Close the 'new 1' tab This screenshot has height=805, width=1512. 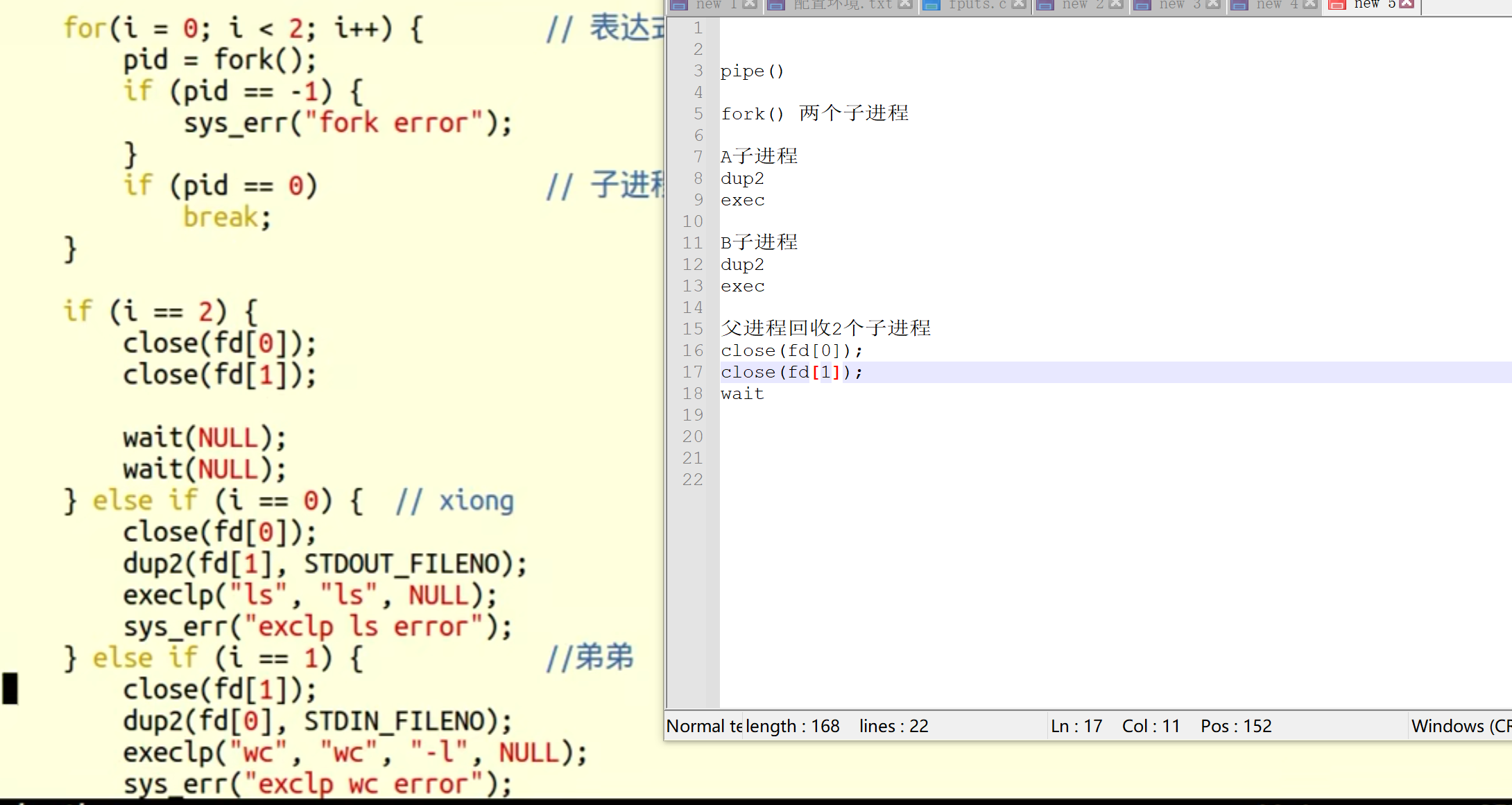tap(749, 4)
